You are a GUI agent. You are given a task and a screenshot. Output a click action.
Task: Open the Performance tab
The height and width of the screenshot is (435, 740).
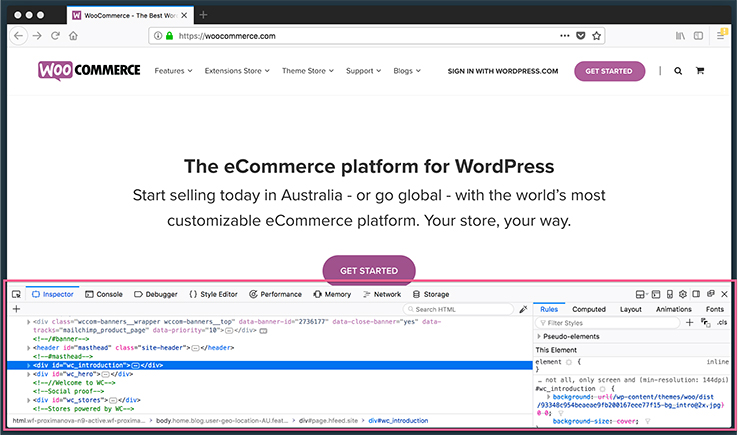click(x=275, y=294)
